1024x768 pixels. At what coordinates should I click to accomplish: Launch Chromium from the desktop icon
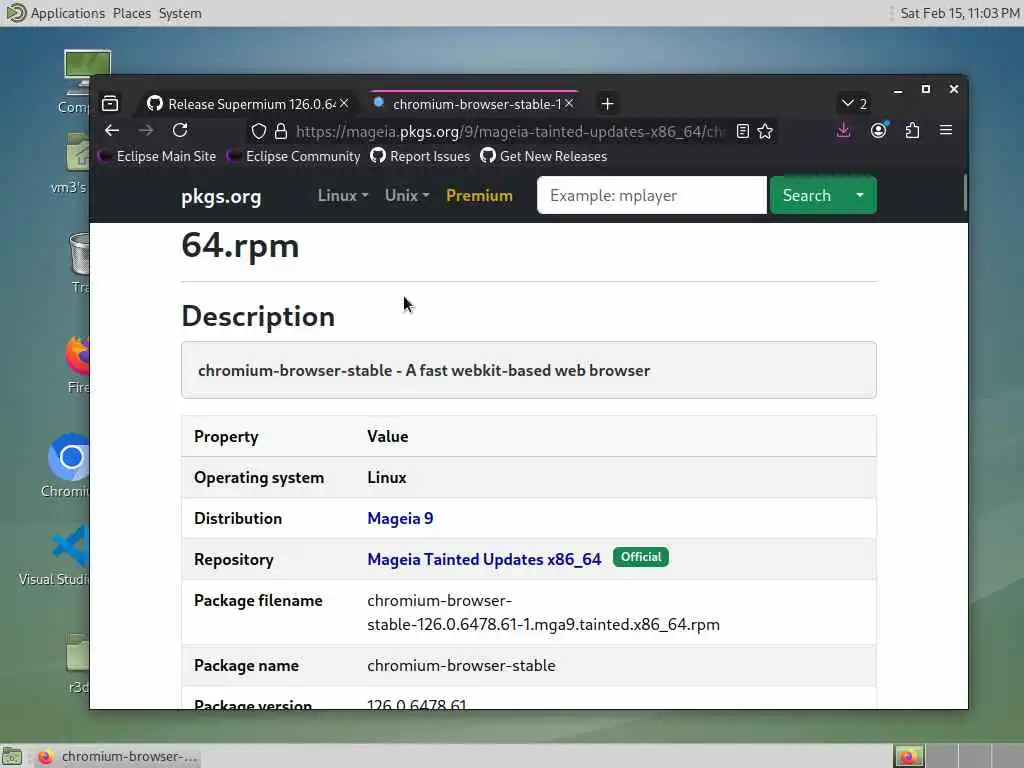pyautogui.click(x=67, y=466)
